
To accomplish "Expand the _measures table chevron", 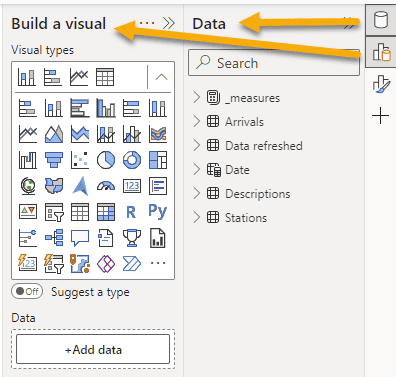I will pos(197,97).
